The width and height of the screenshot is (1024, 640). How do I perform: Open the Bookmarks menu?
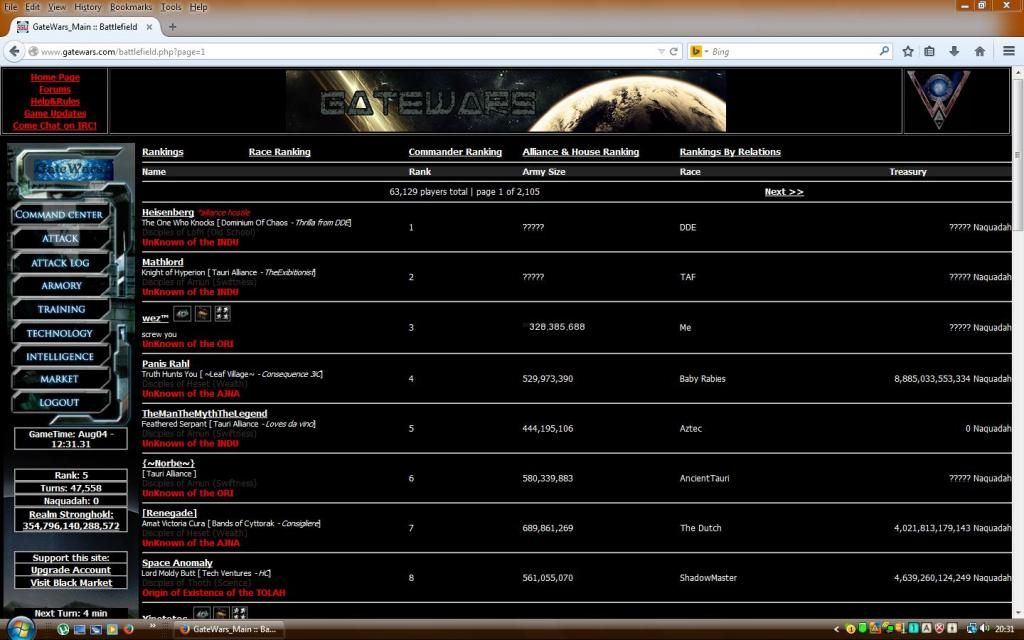coord(131,7)
